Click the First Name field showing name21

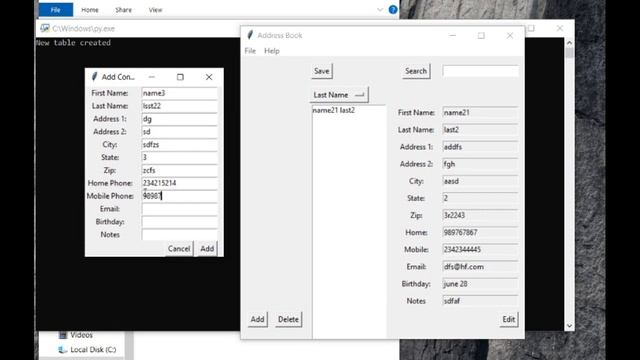click(x=480, y=113)
